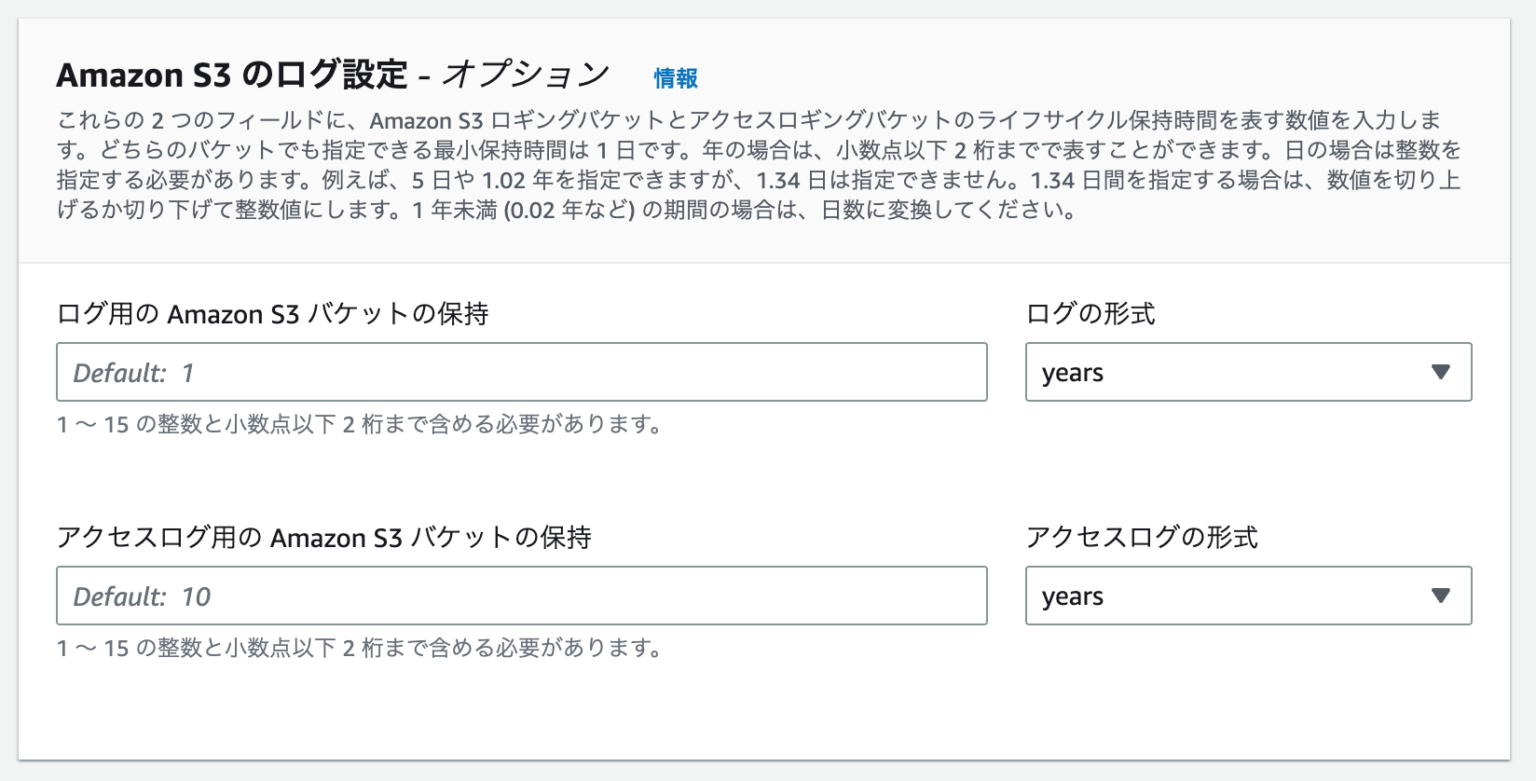Click the disclosure triangle on ログの形式 selector
Screen dimensions: 1536x781
1441,371
